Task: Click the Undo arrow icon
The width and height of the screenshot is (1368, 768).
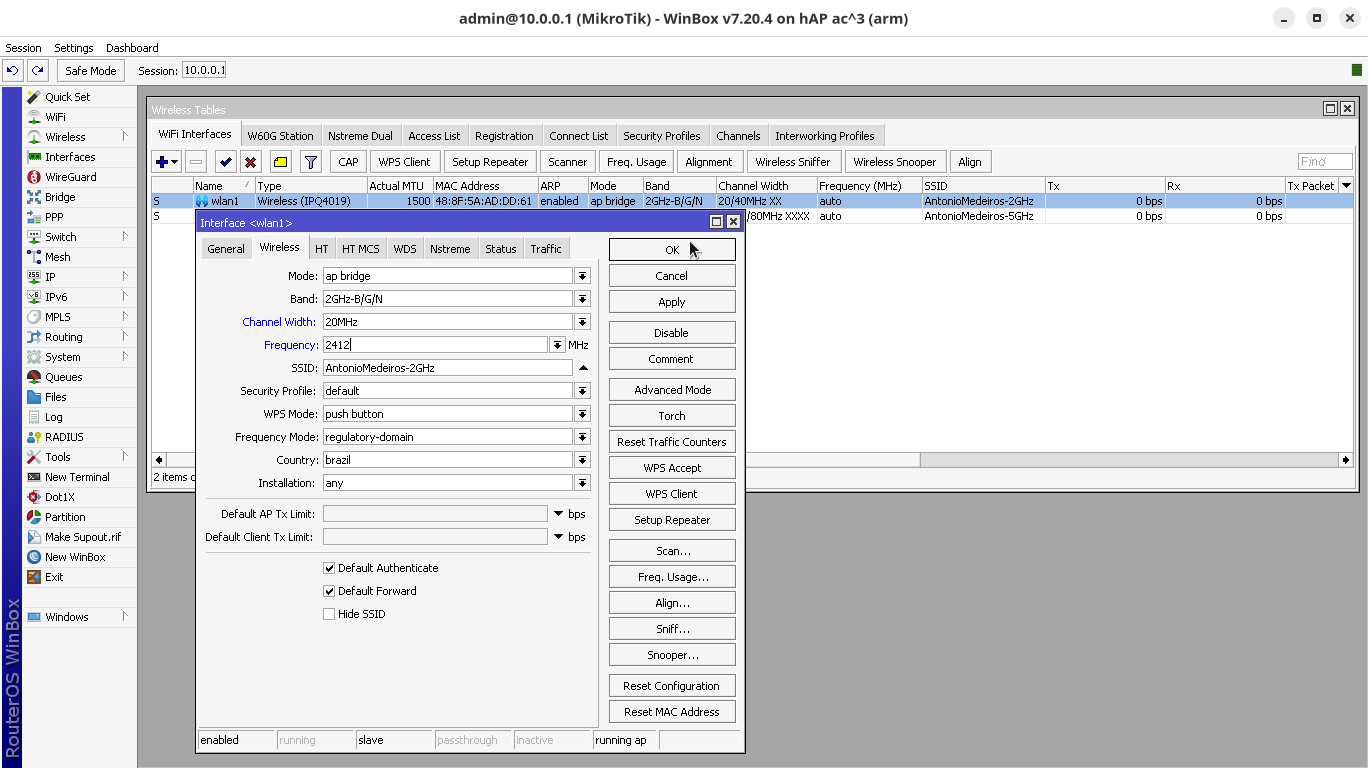Action: tap(13, 71)
